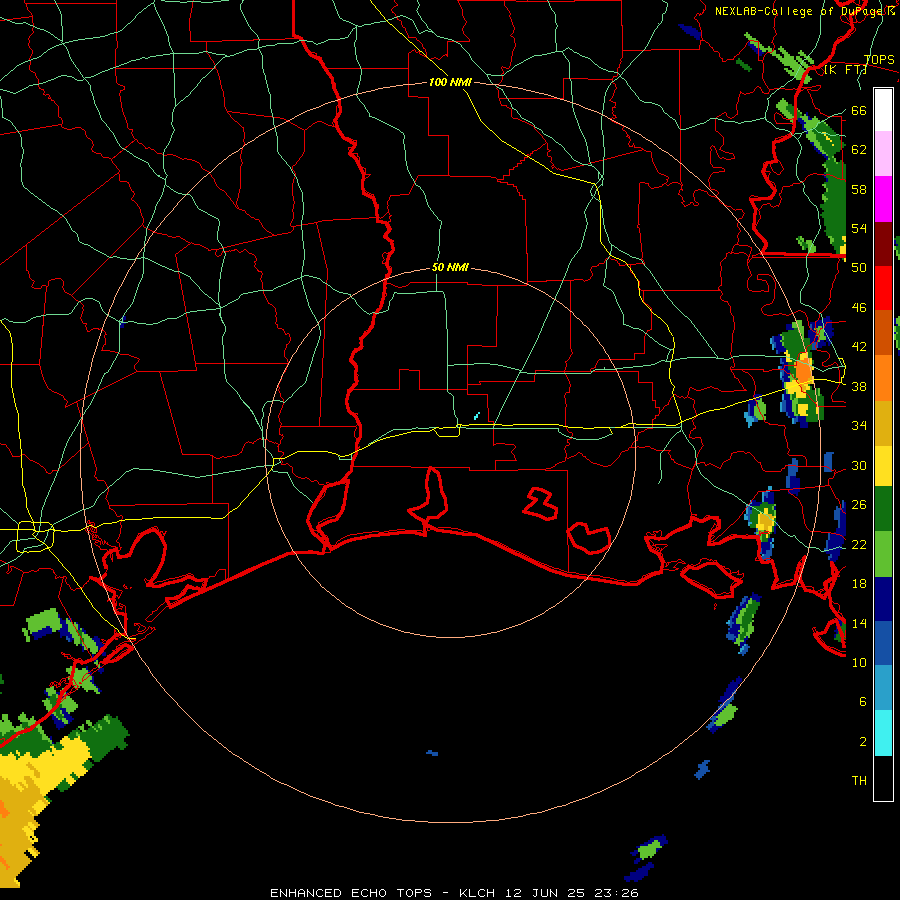The height and width of the screenshot is (900, 900).
Task: Select the cyan 10 kft legend swatch
Action: tap(883, 733)
